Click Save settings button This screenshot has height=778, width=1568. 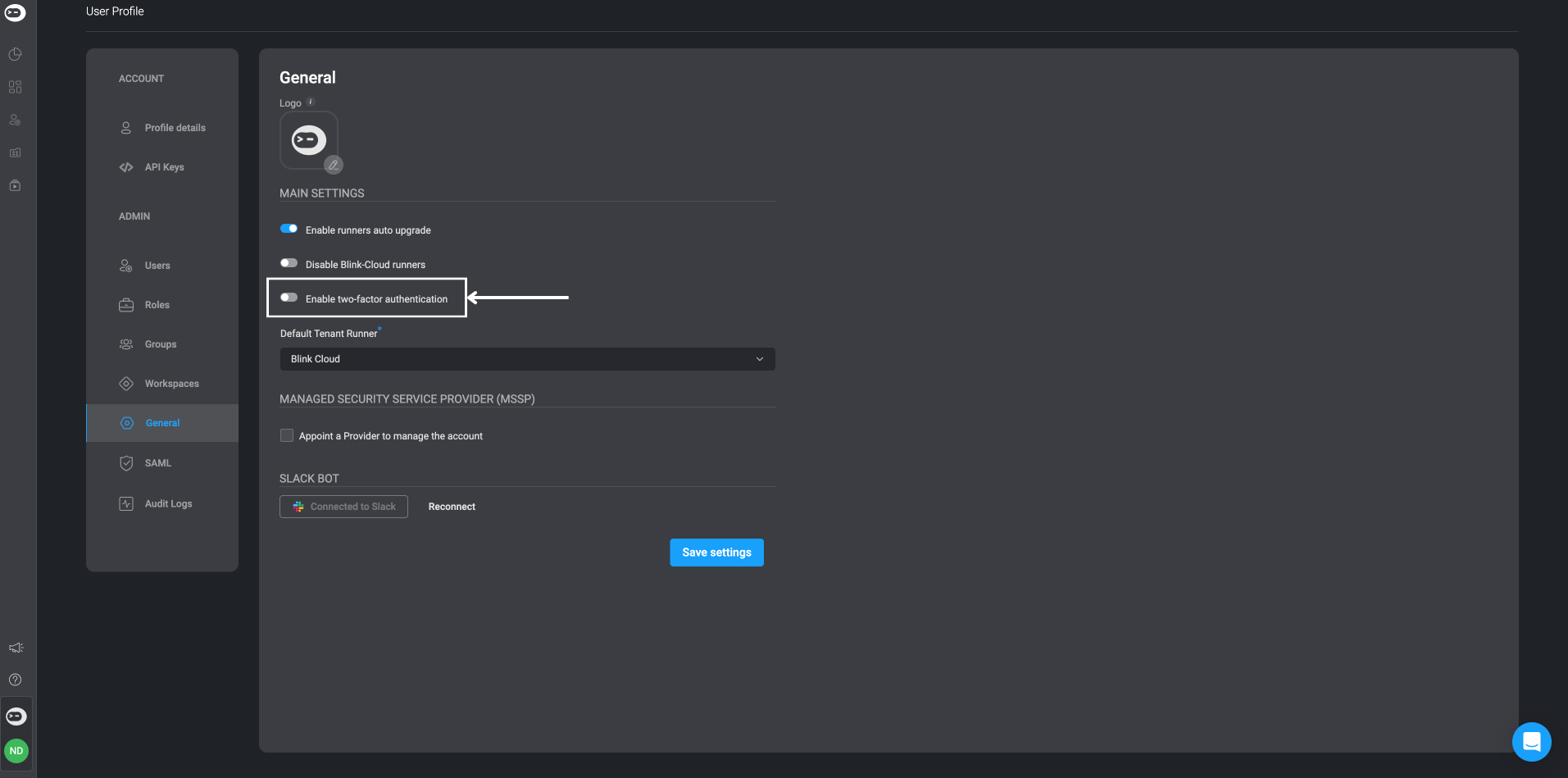[x=716, y=553]
